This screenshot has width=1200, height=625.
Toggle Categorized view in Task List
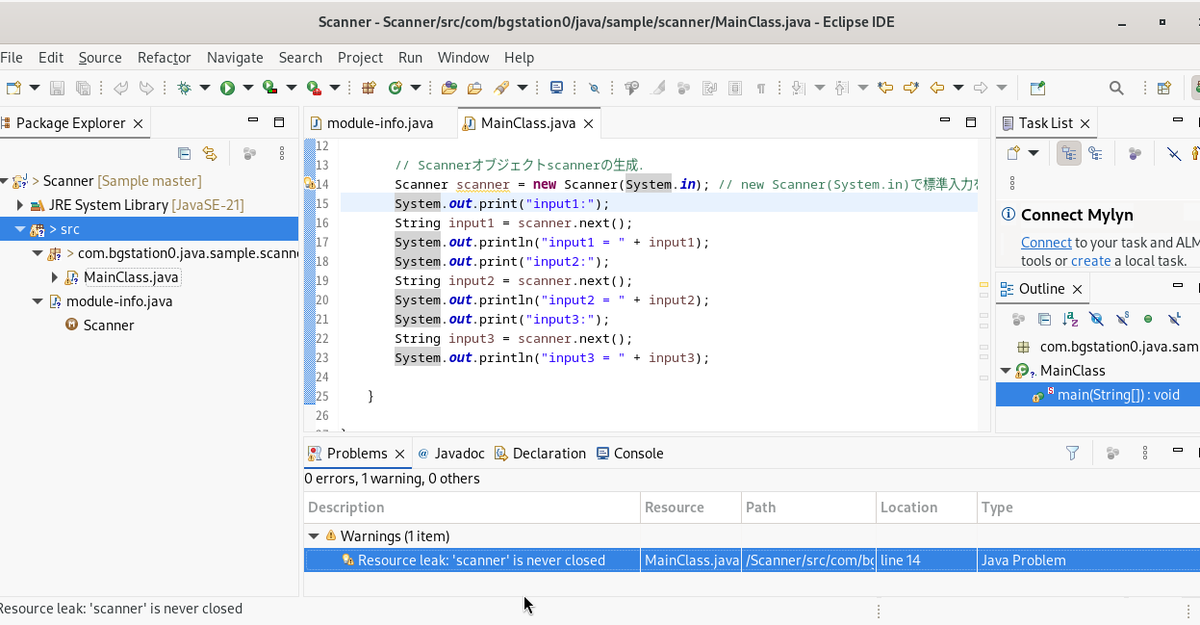click(1069, 153)
